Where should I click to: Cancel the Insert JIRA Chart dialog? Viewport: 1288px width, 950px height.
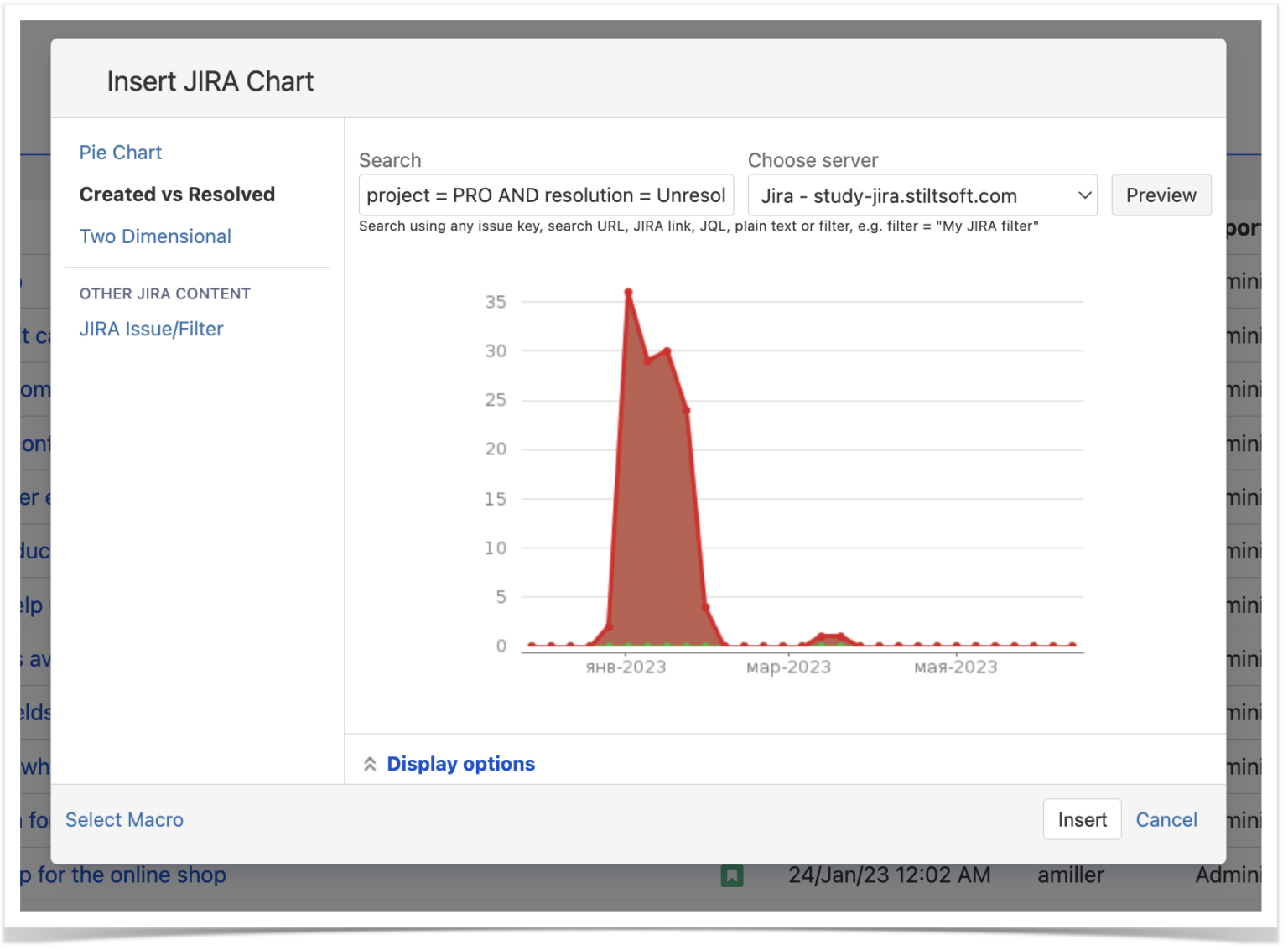(x=1166, y=819)
